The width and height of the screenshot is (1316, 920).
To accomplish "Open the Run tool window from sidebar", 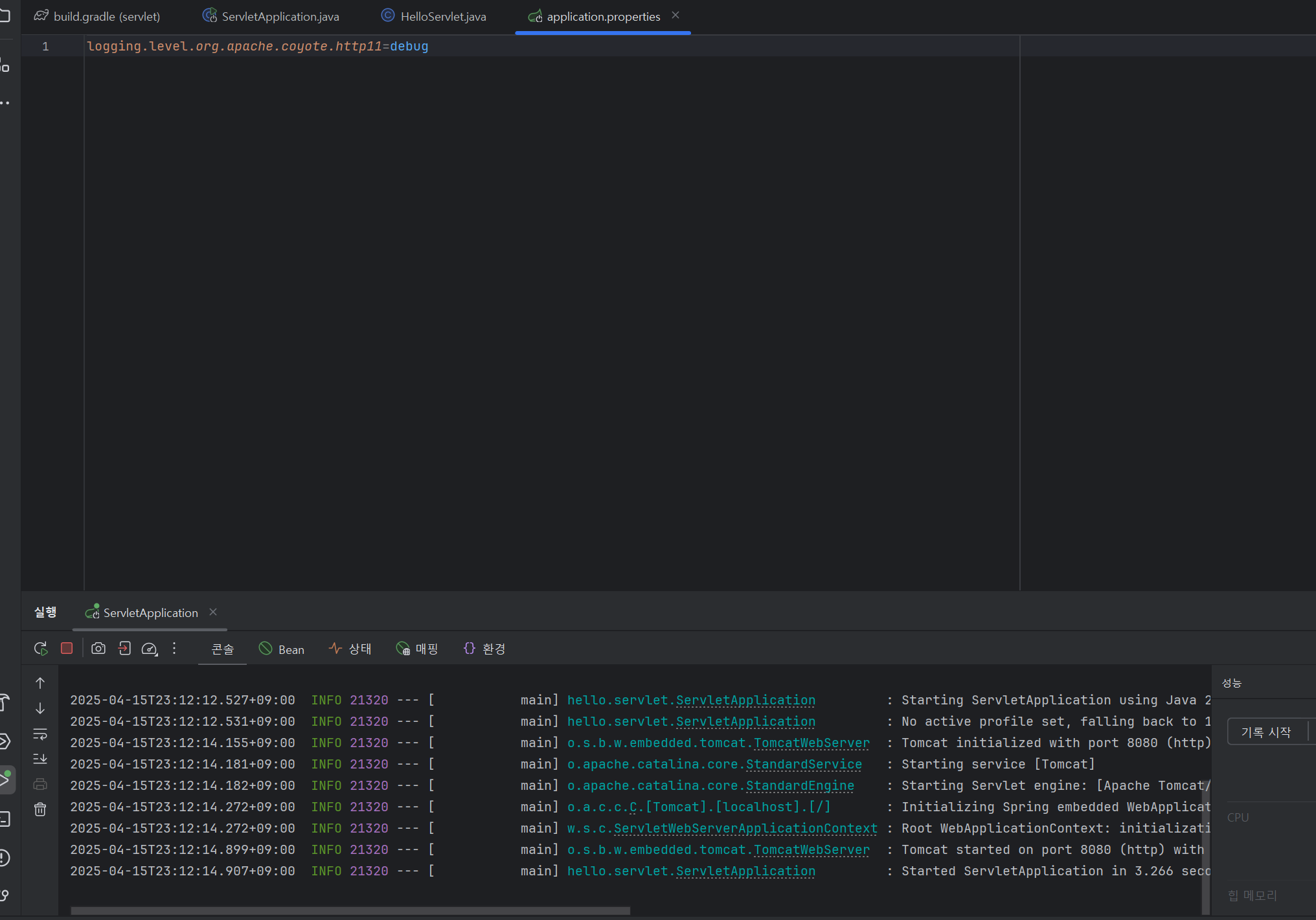I will [5, 780].
